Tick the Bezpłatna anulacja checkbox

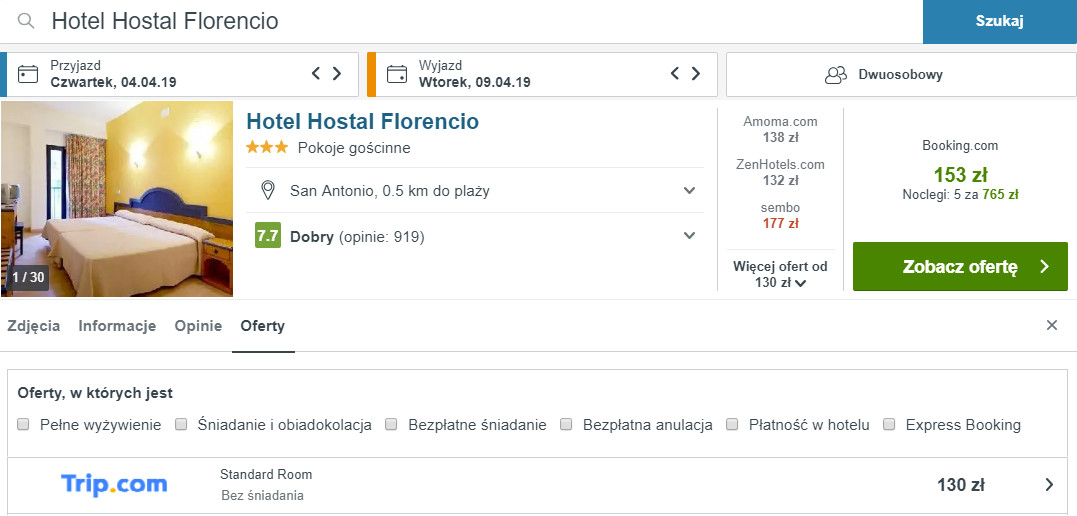566,424
